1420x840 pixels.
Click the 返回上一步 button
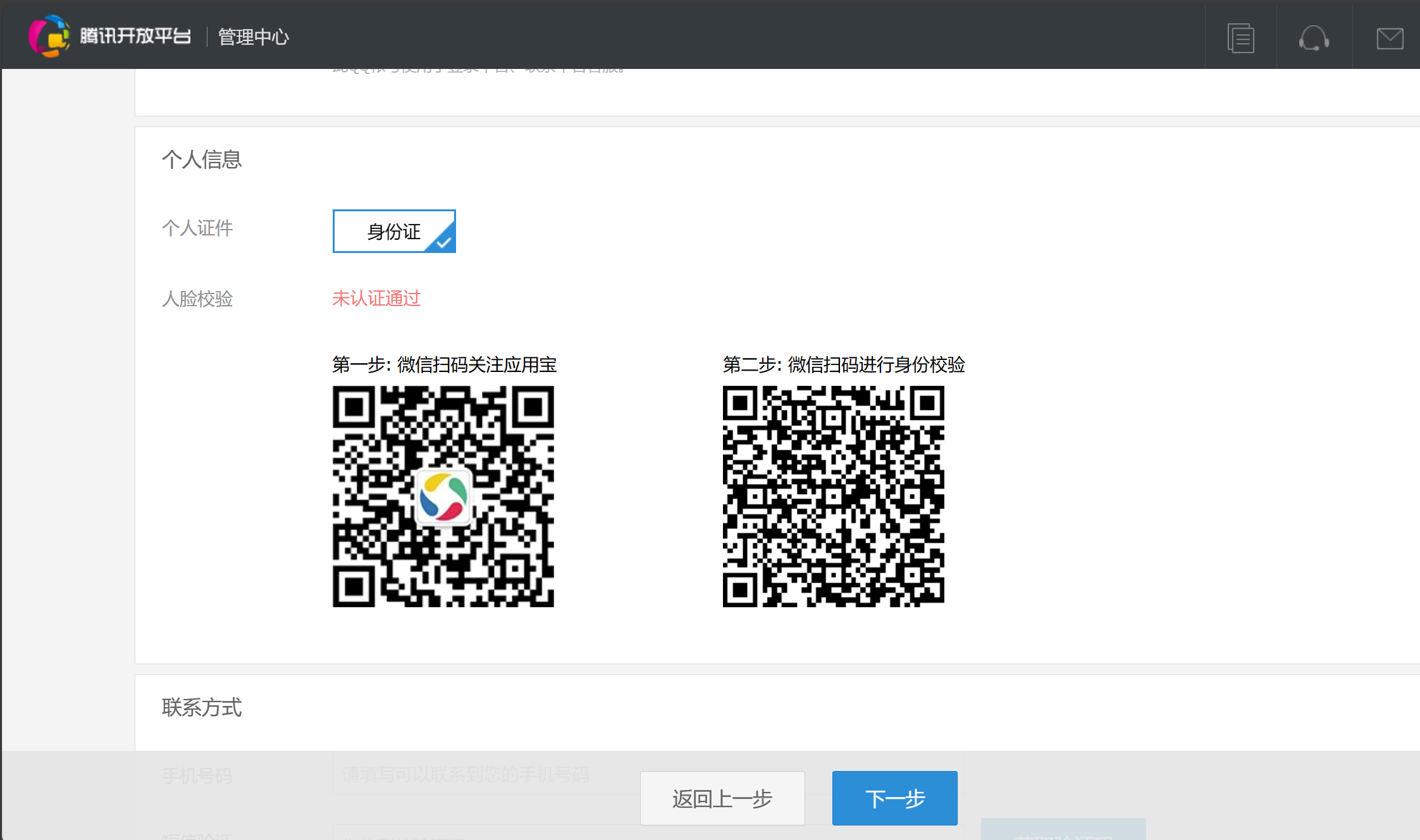722,798
